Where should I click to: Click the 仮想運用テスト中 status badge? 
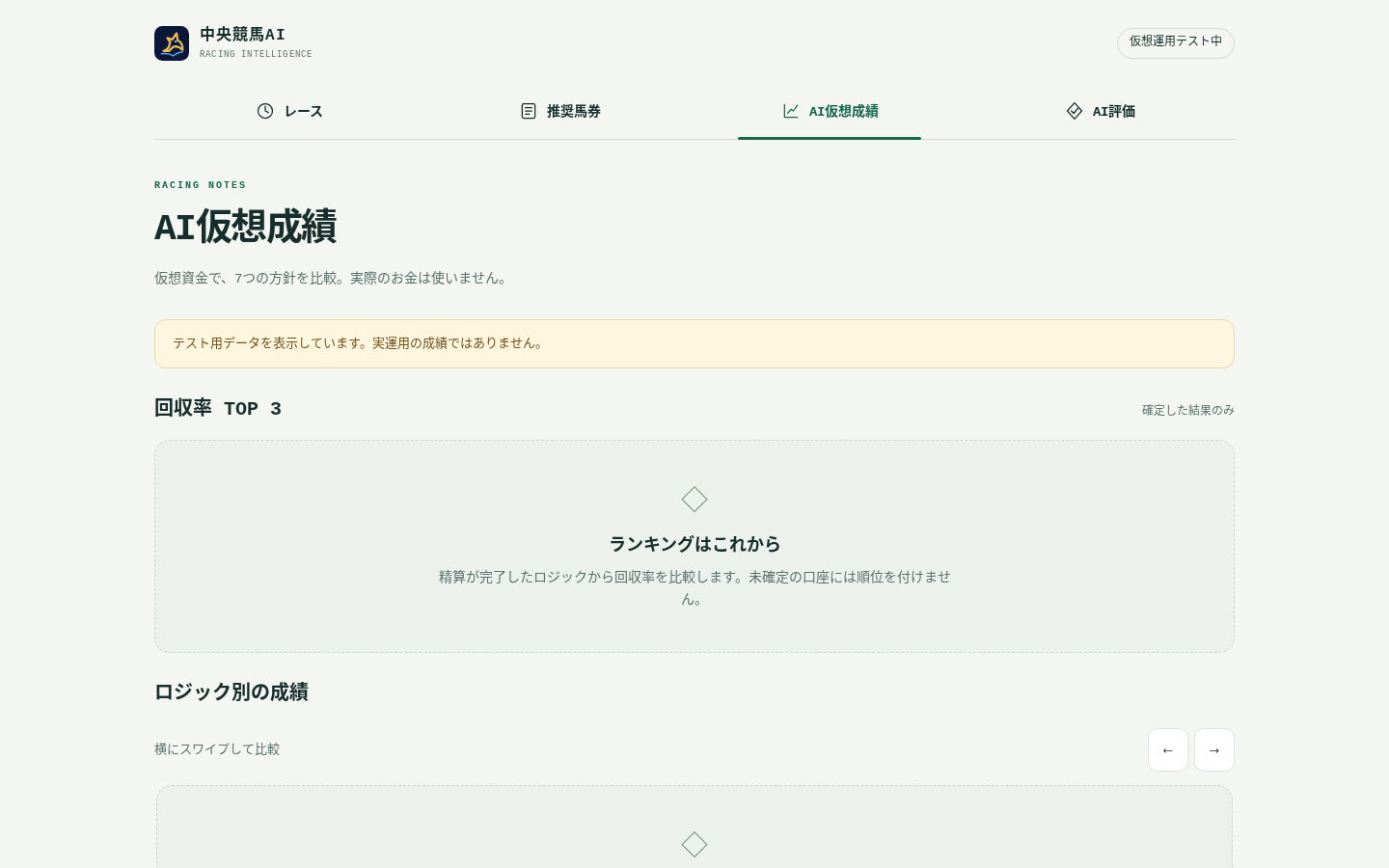point(1176,42)
